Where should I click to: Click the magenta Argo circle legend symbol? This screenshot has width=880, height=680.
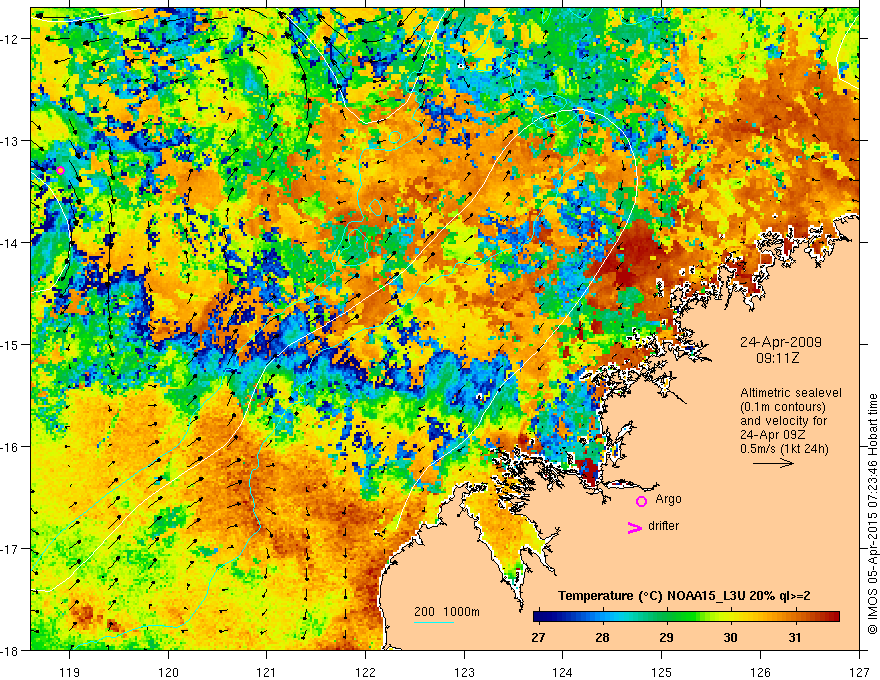coord(641,502)
